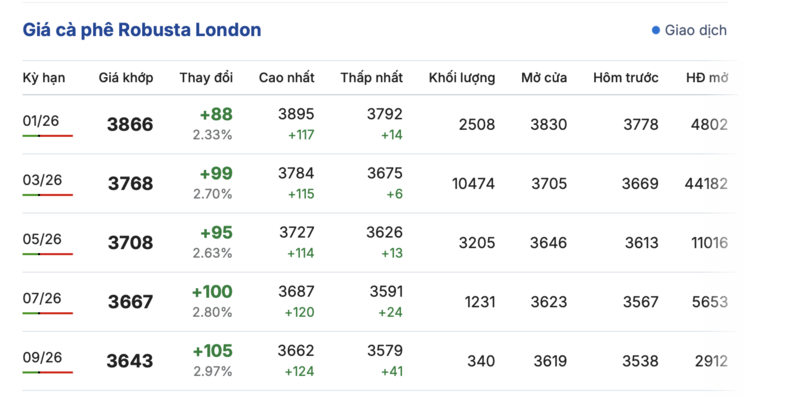
Task: Sort by the Kỳ hạn column header
Action: point(43,78)
